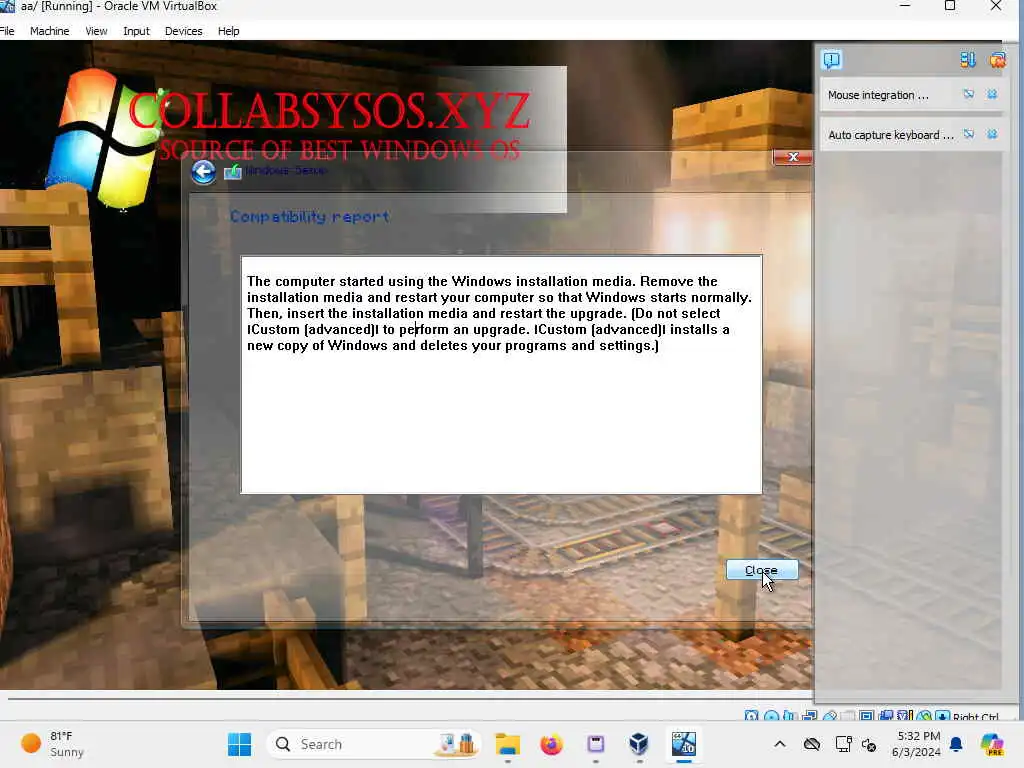Expand the hidden system tray icons chevron

(780, 744)
